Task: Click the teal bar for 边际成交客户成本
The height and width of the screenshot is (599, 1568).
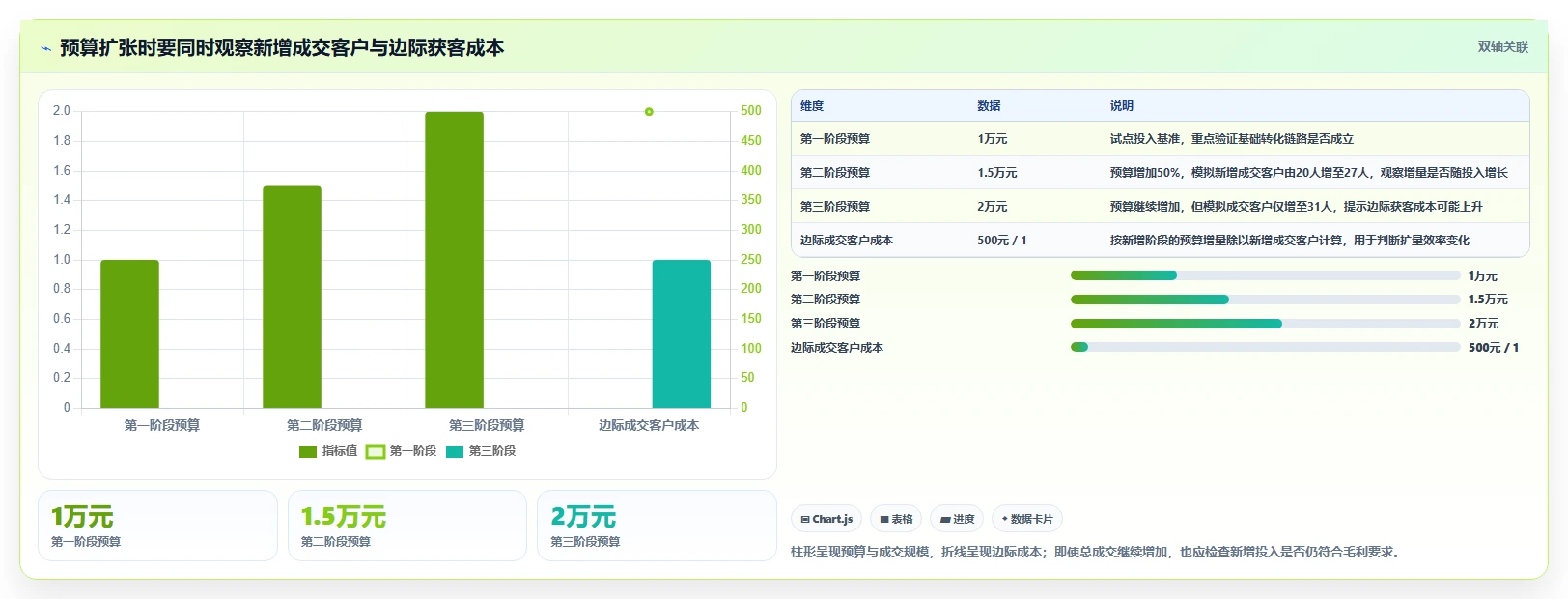Action: pyautogui.click(x=682, y=333)
